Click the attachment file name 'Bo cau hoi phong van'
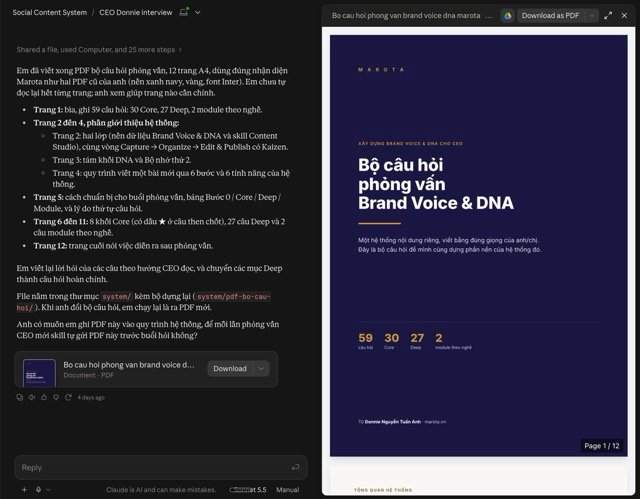 pyautogui.click(x=129, y=365)
